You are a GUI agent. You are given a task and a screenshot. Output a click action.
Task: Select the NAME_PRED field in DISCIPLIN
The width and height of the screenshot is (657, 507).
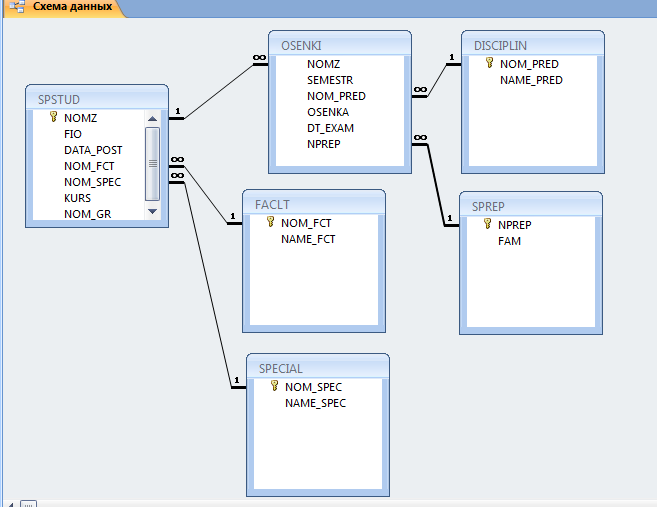pos(531,80)
